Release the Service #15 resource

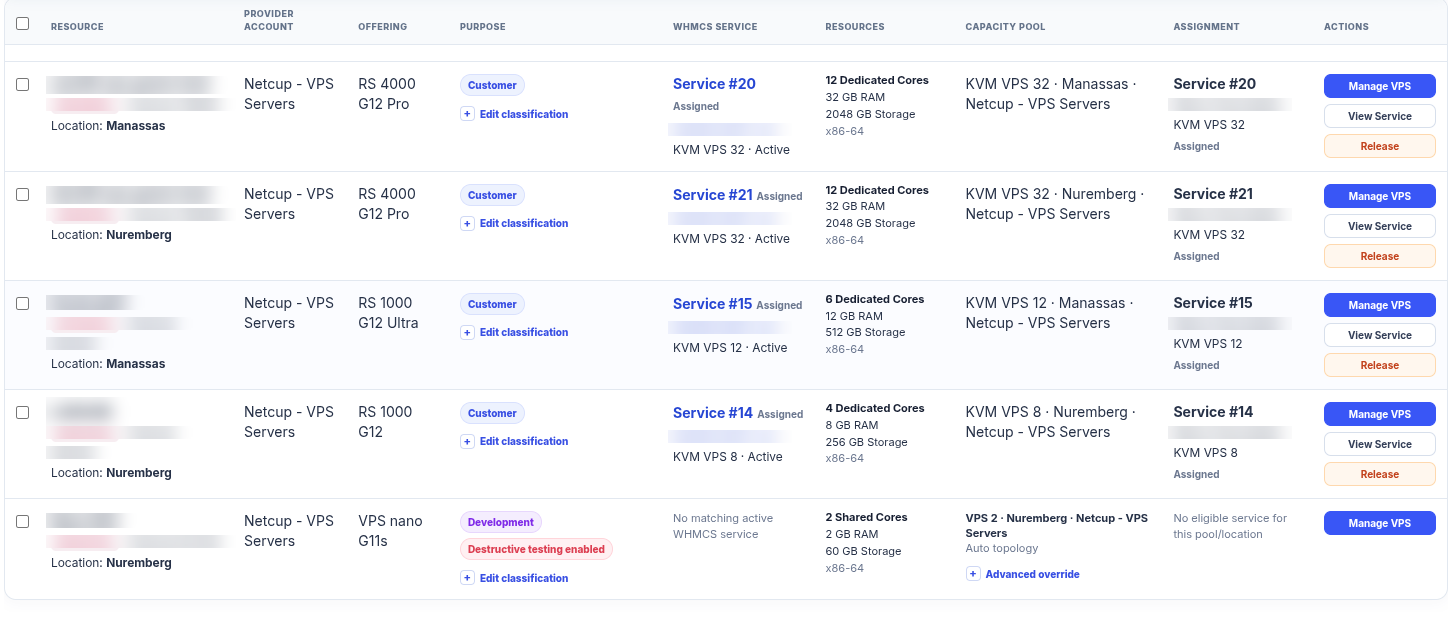(x=1379, y=365)
